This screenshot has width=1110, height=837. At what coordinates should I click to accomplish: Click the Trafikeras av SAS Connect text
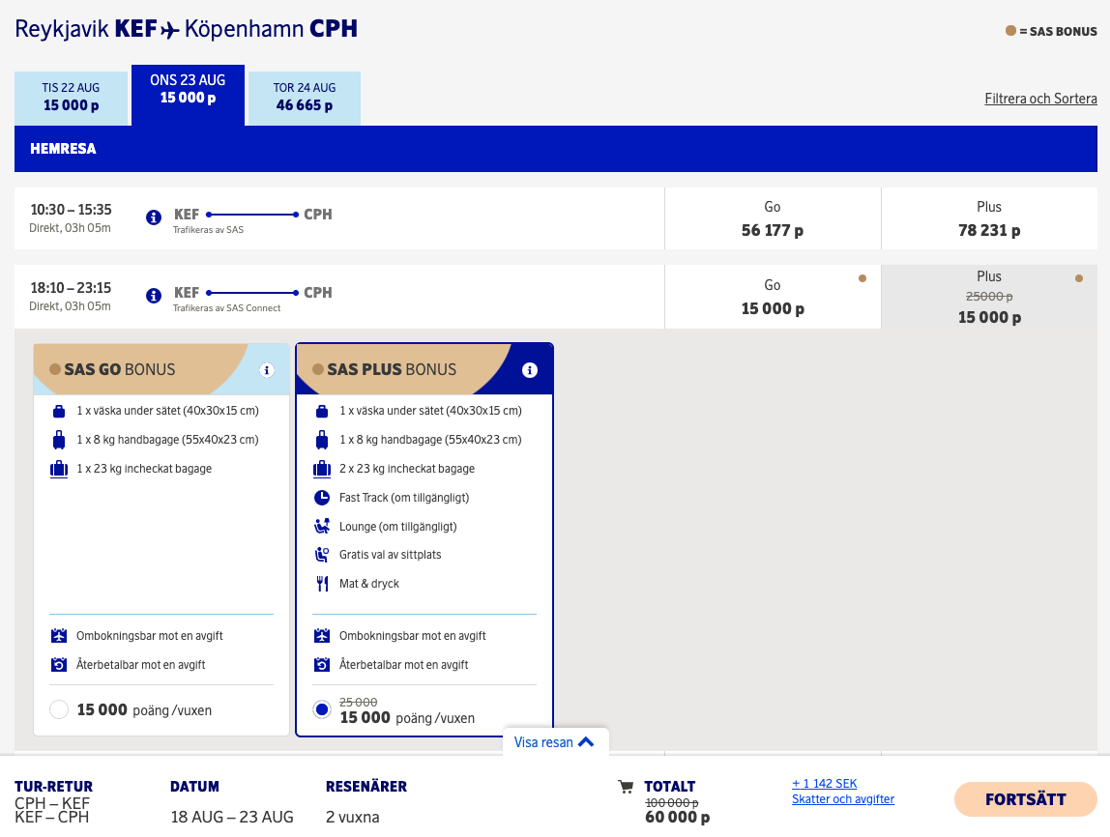tap(227, 308)
